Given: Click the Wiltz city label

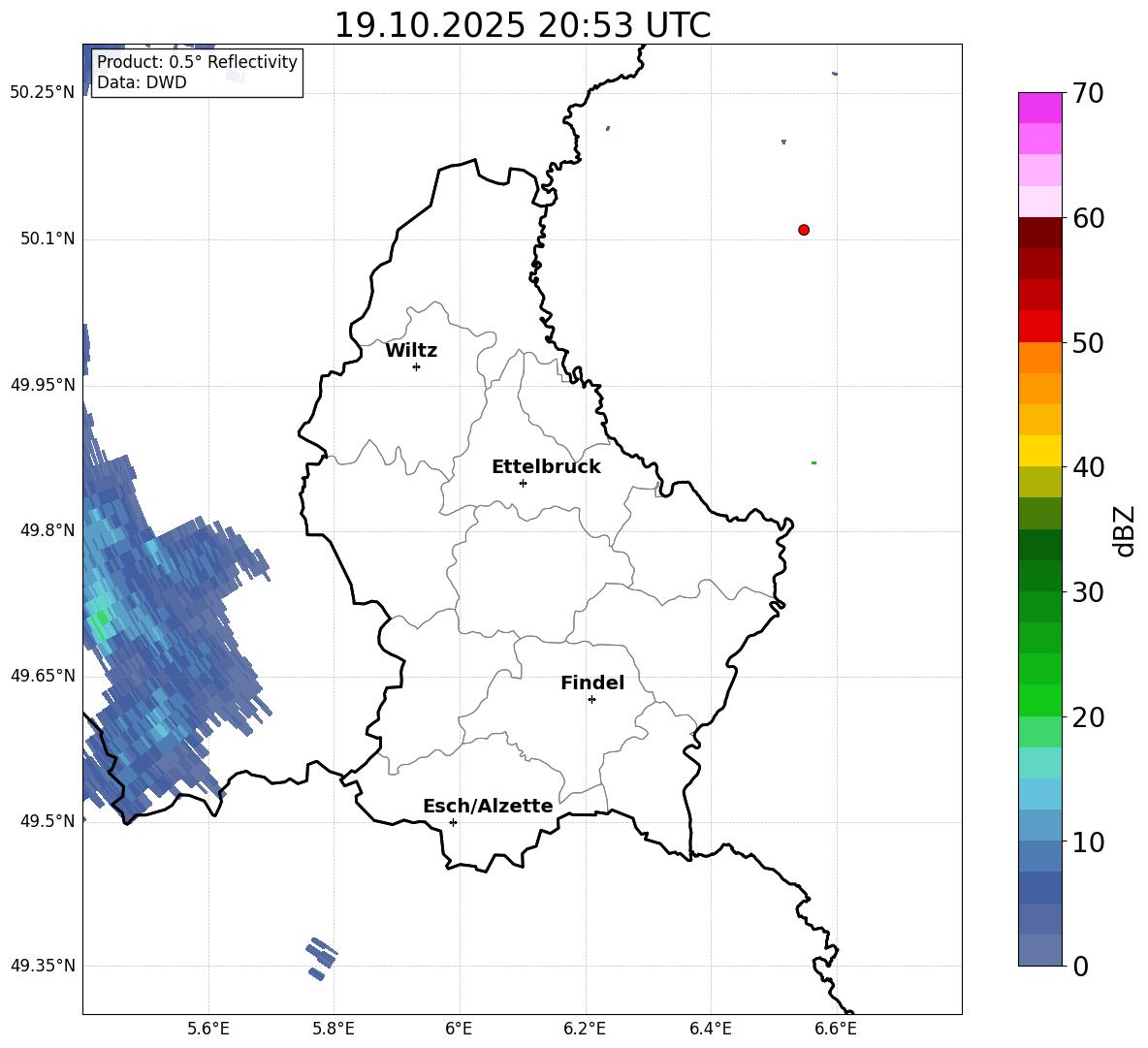Looking at the screenshot, I should (411, 351).
